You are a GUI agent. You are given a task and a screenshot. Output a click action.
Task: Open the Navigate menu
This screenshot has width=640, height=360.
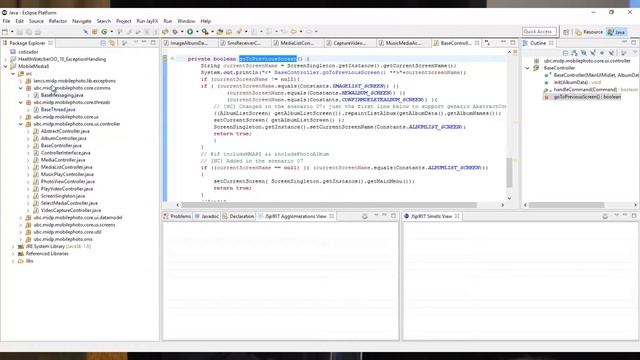82,21
